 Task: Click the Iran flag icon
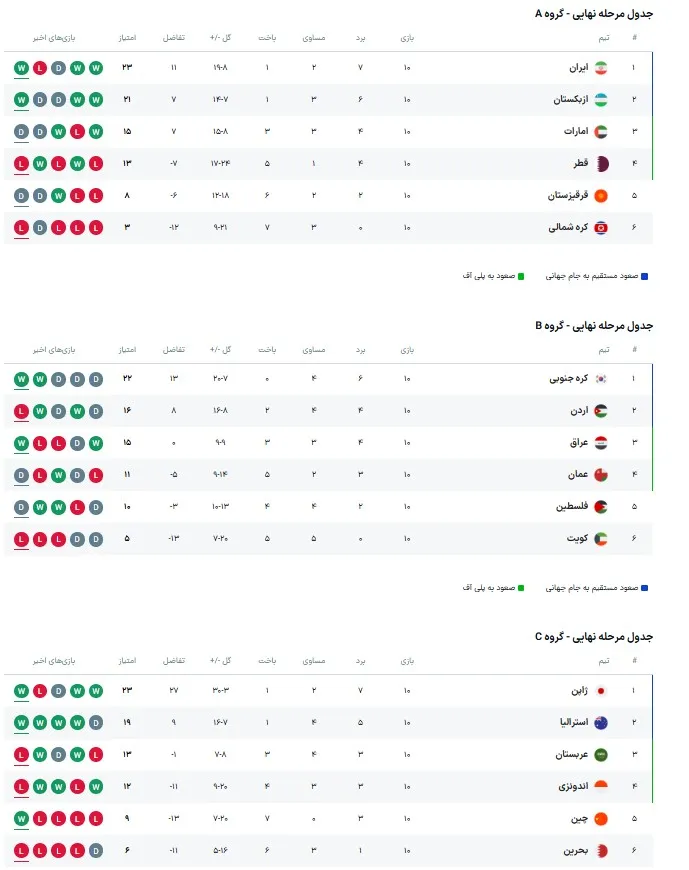[x=601, y=68]
